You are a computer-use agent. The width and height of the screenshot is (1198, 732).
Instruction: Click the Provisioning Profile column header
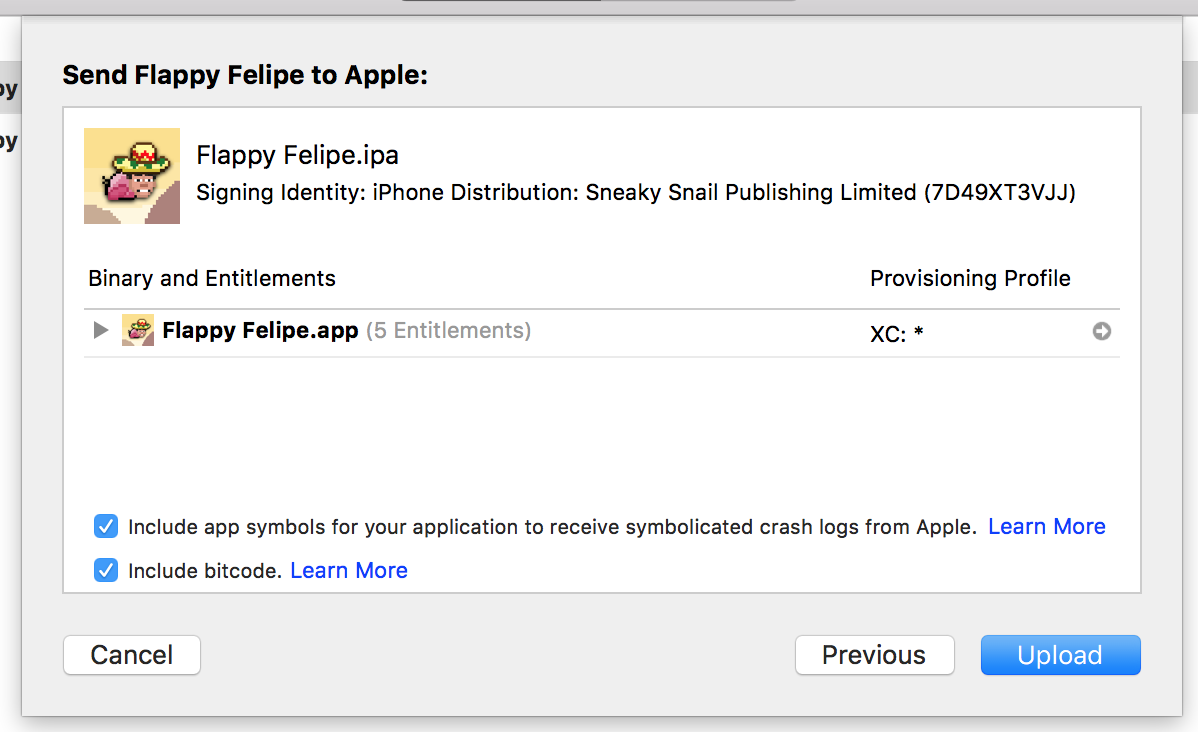point(970,279)
